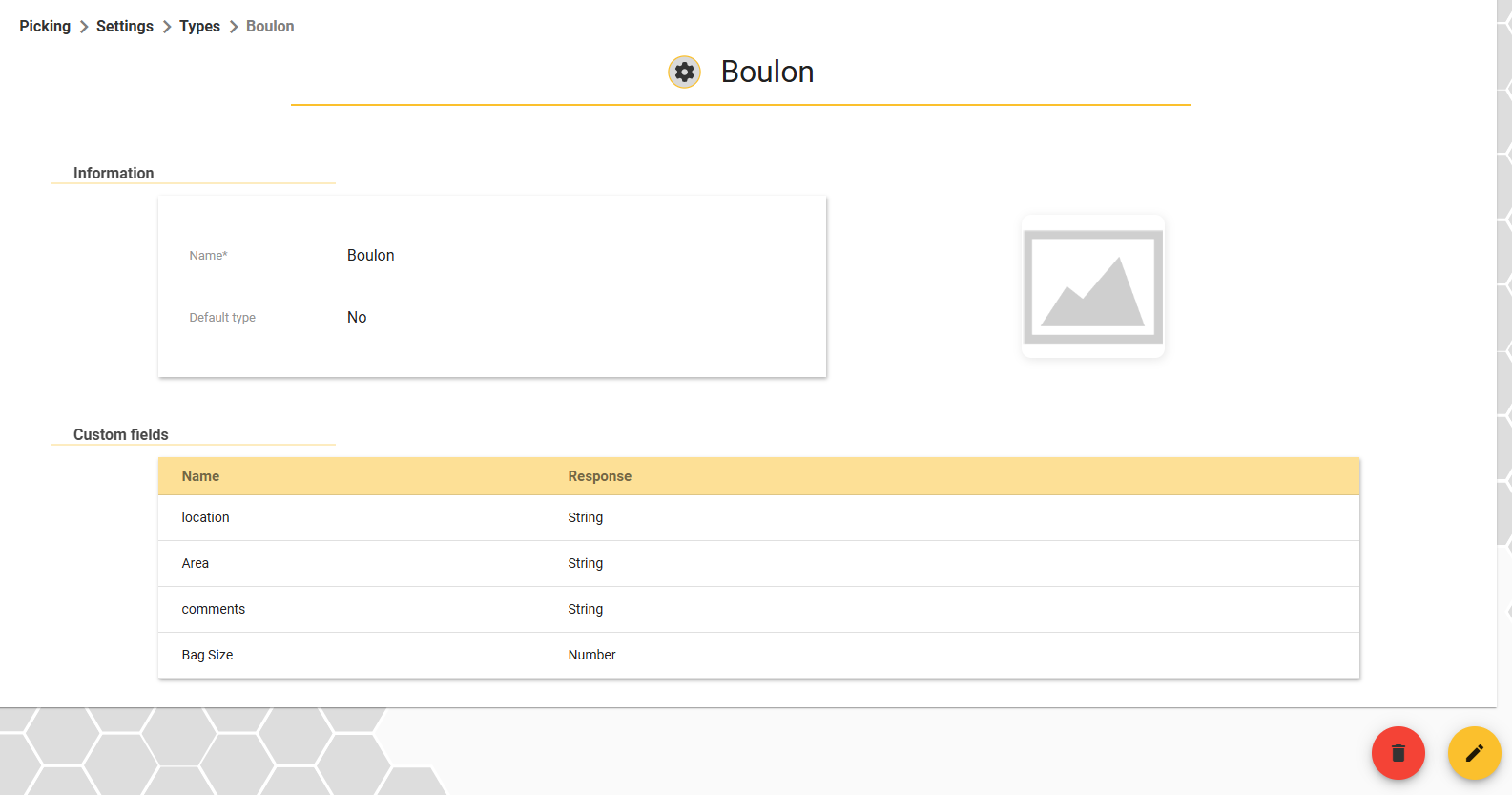Click the Default type value No

click(357, 317)
